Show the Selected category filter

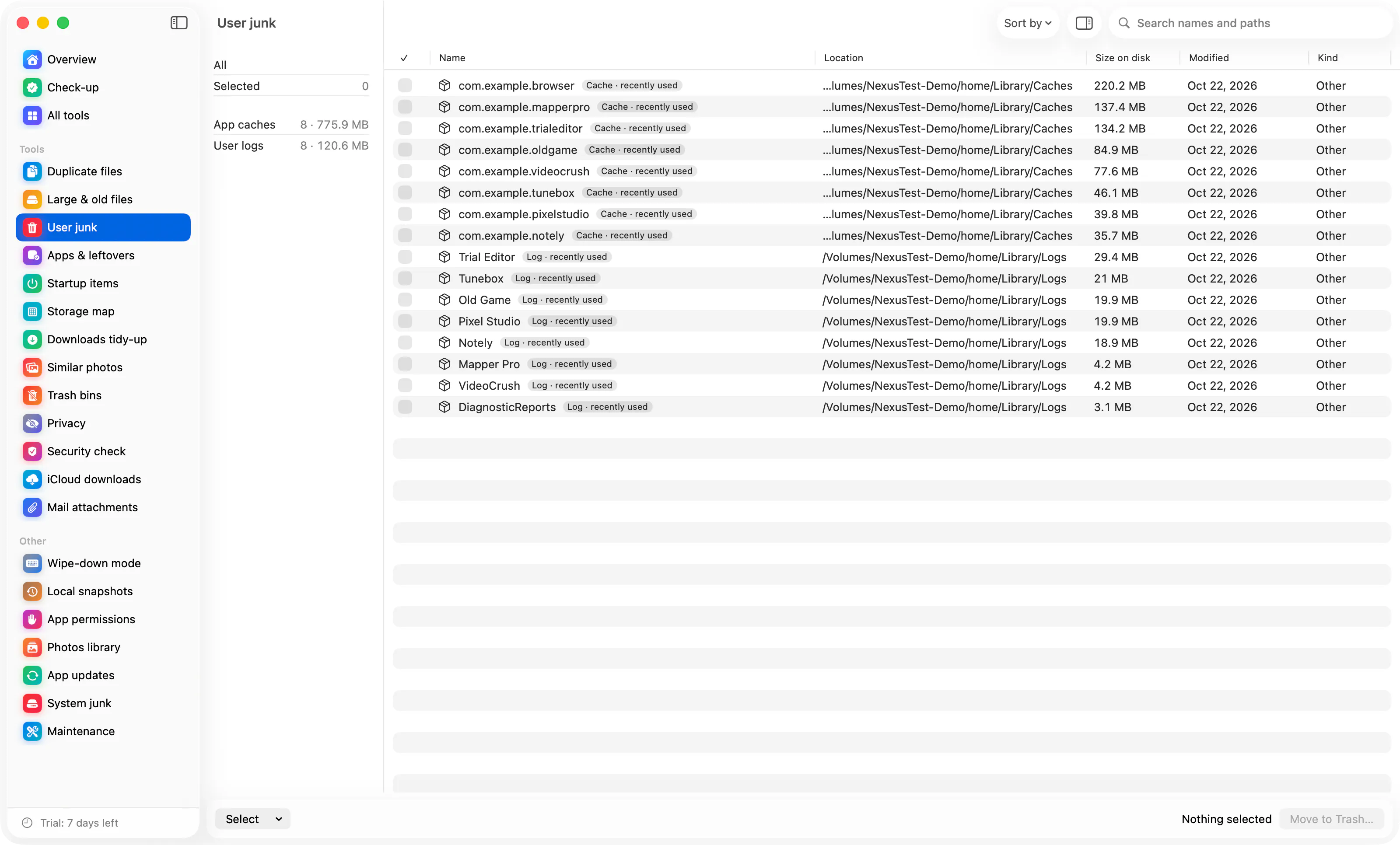(291, 86)
